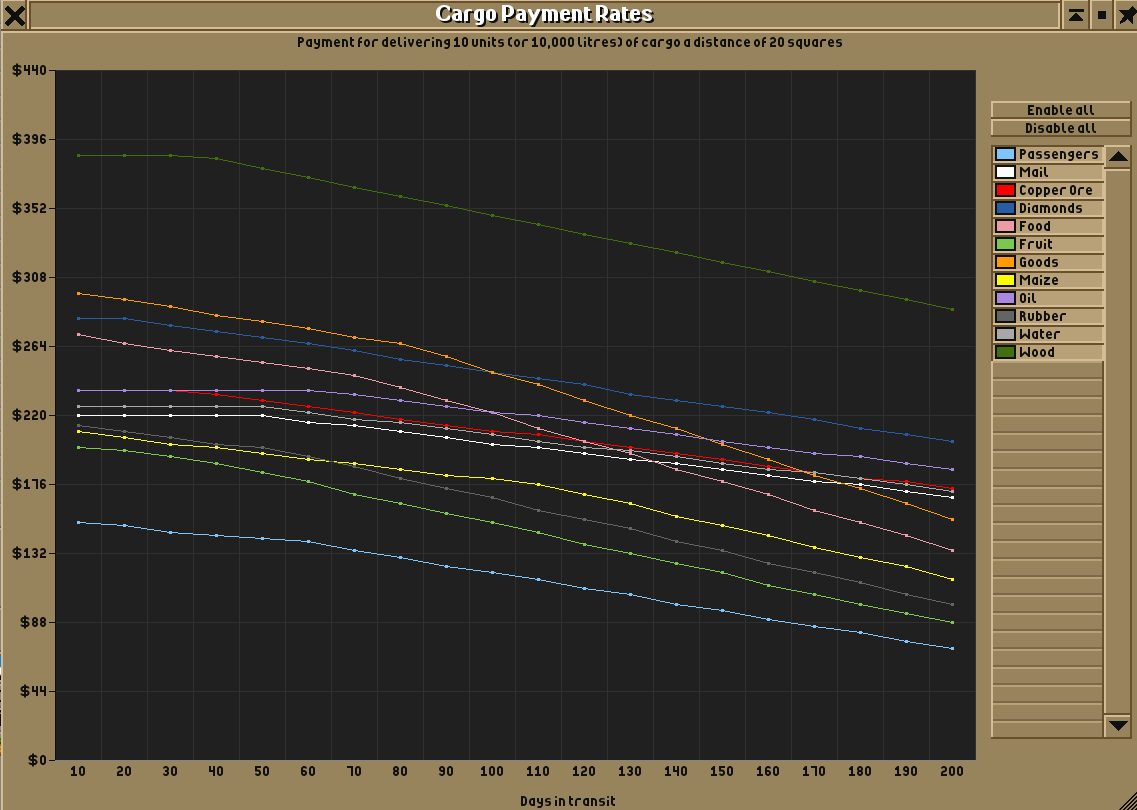Toggle the Wood cargo line
1137x810 pixels.
1048,352
